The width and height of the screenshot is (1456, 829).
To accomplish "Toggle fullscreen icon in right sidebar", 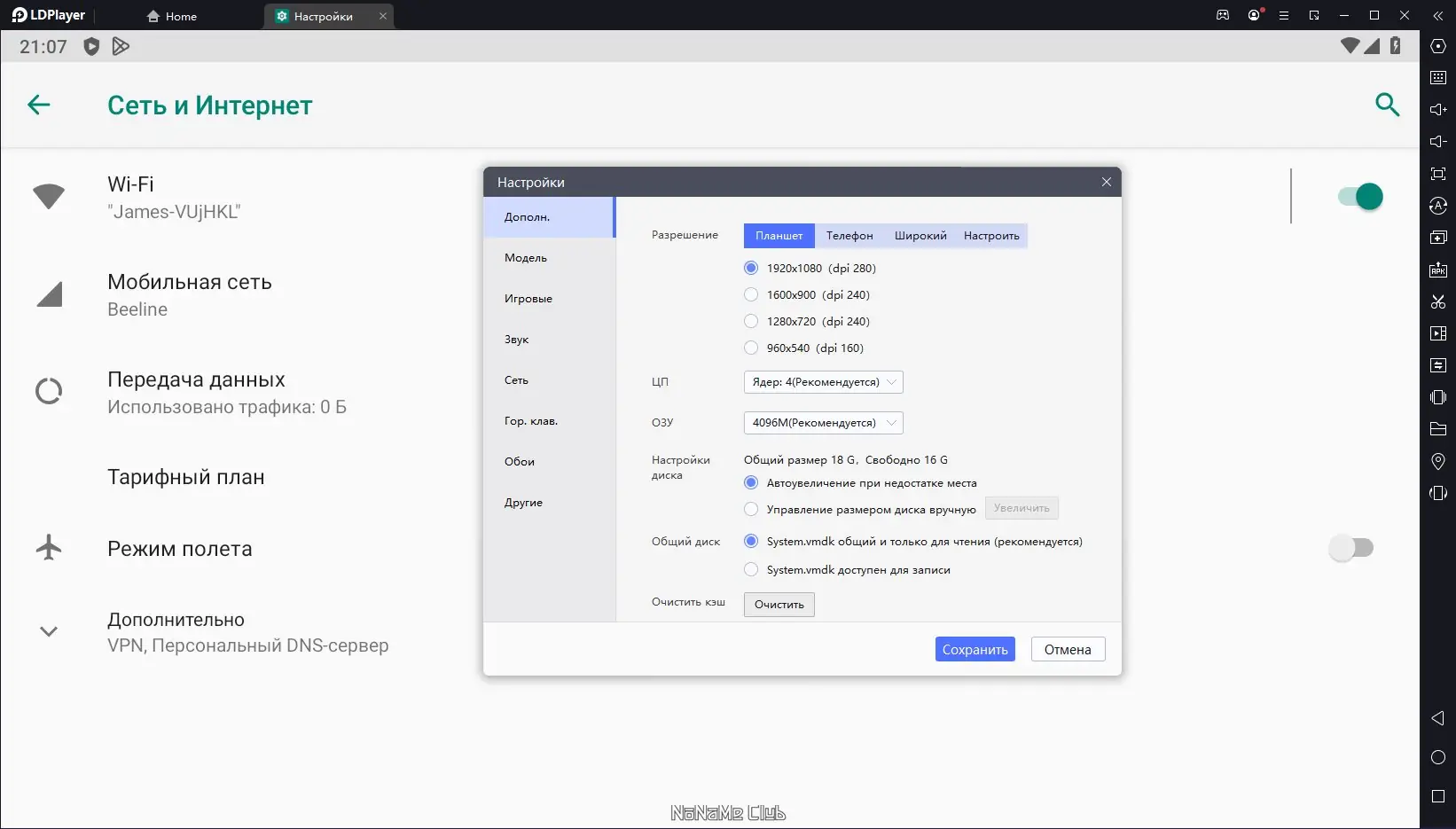I will coord(1438,174).
